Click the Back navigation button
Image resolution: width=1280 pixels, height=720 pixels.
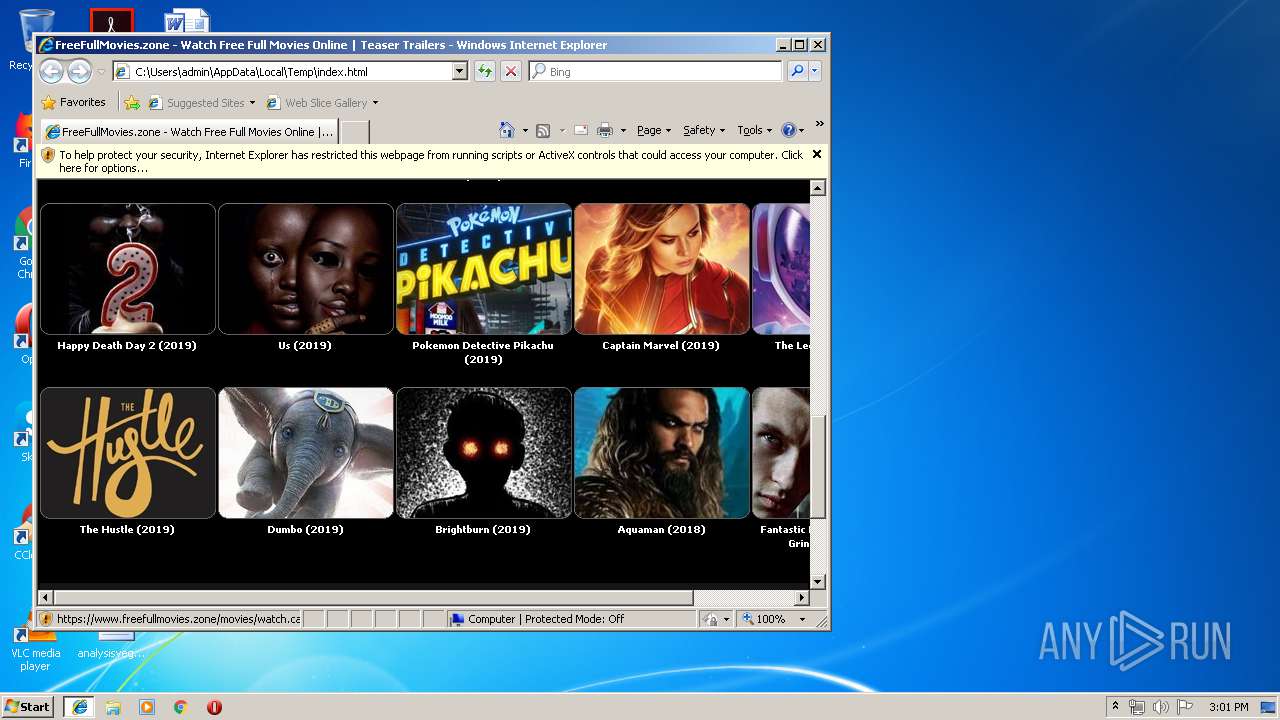pos(51,71)
